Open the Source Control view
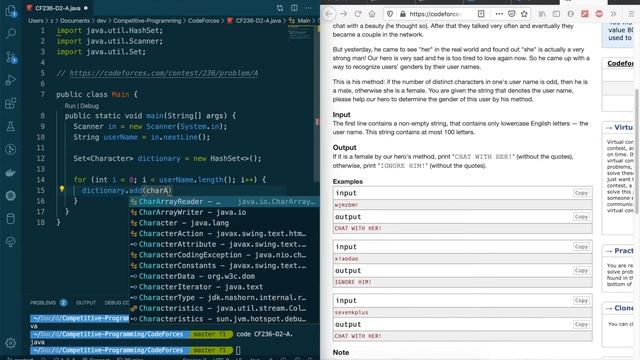Image resolution: width=640 pixels, height=360 pixels. pyautogui.click(x=11, y=57)
